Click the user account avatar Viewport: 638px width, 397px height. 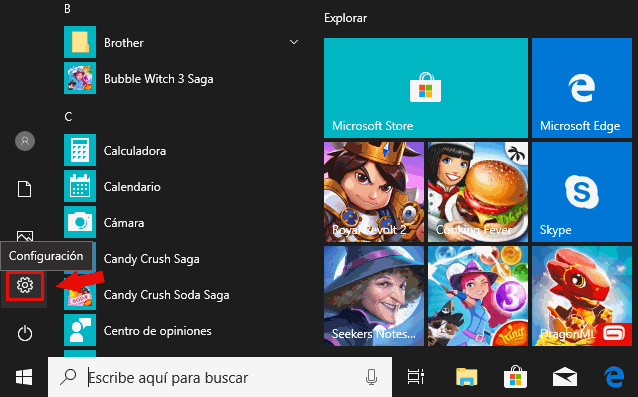click(x=25, y=141)
